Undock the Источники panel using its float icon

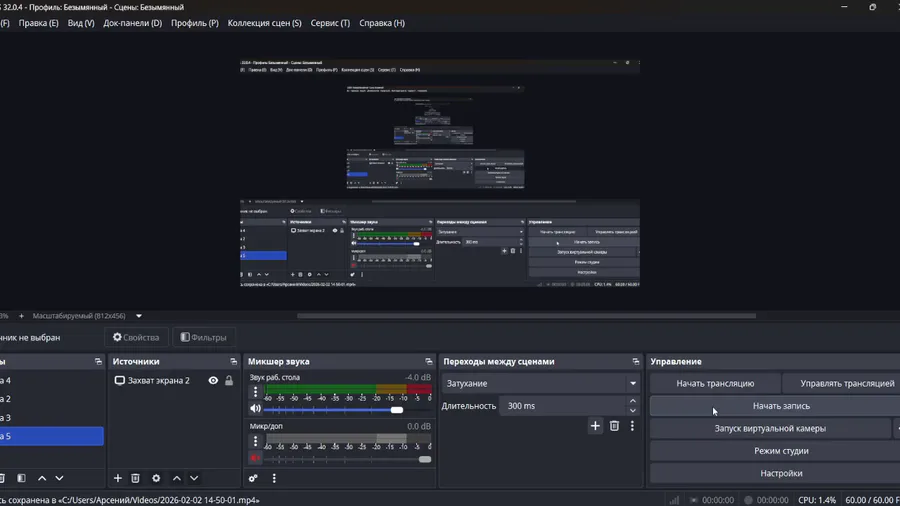click(234, 361)
